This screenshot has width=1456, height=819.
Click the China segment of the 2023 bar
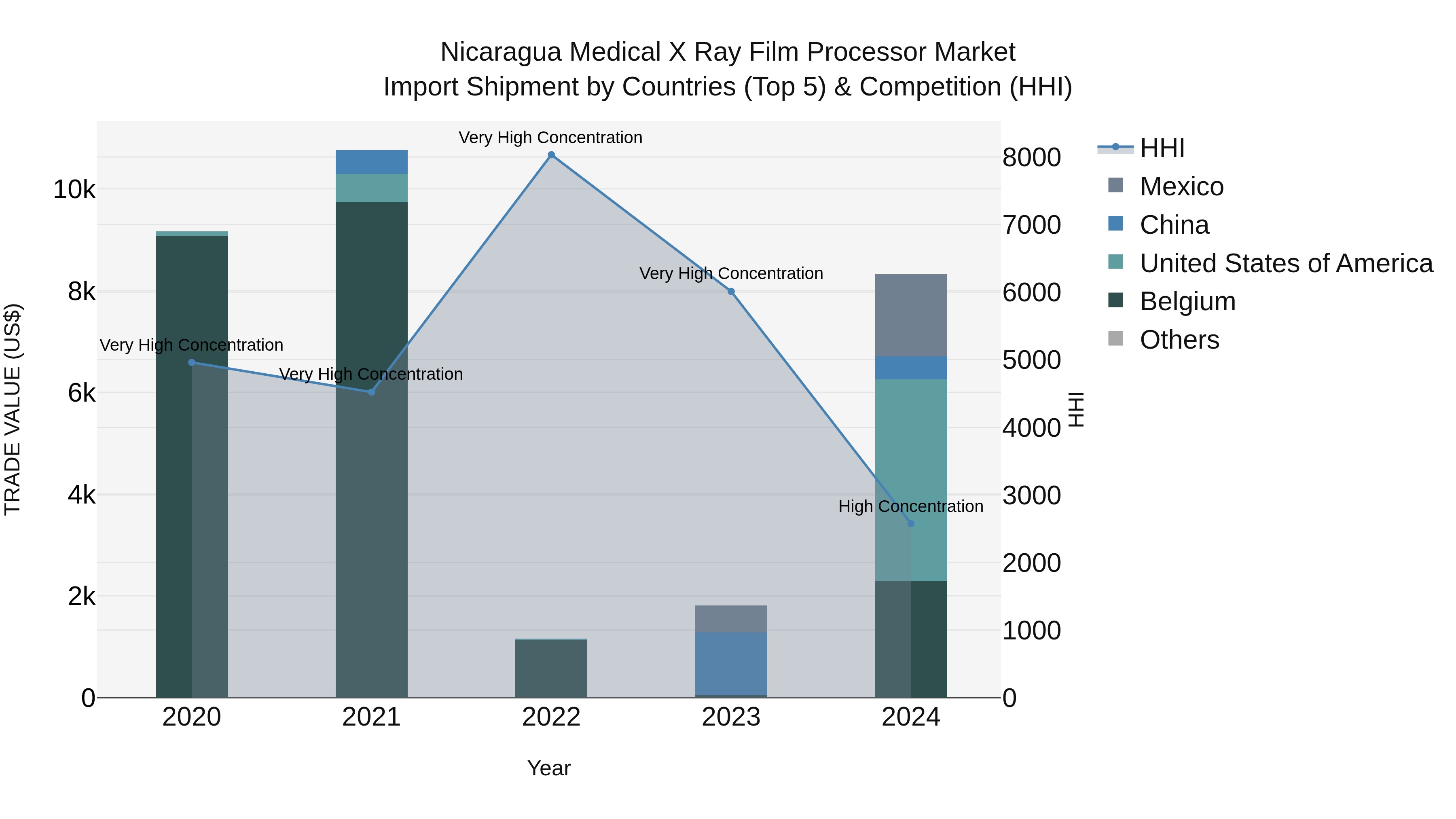tap(731, 664)
